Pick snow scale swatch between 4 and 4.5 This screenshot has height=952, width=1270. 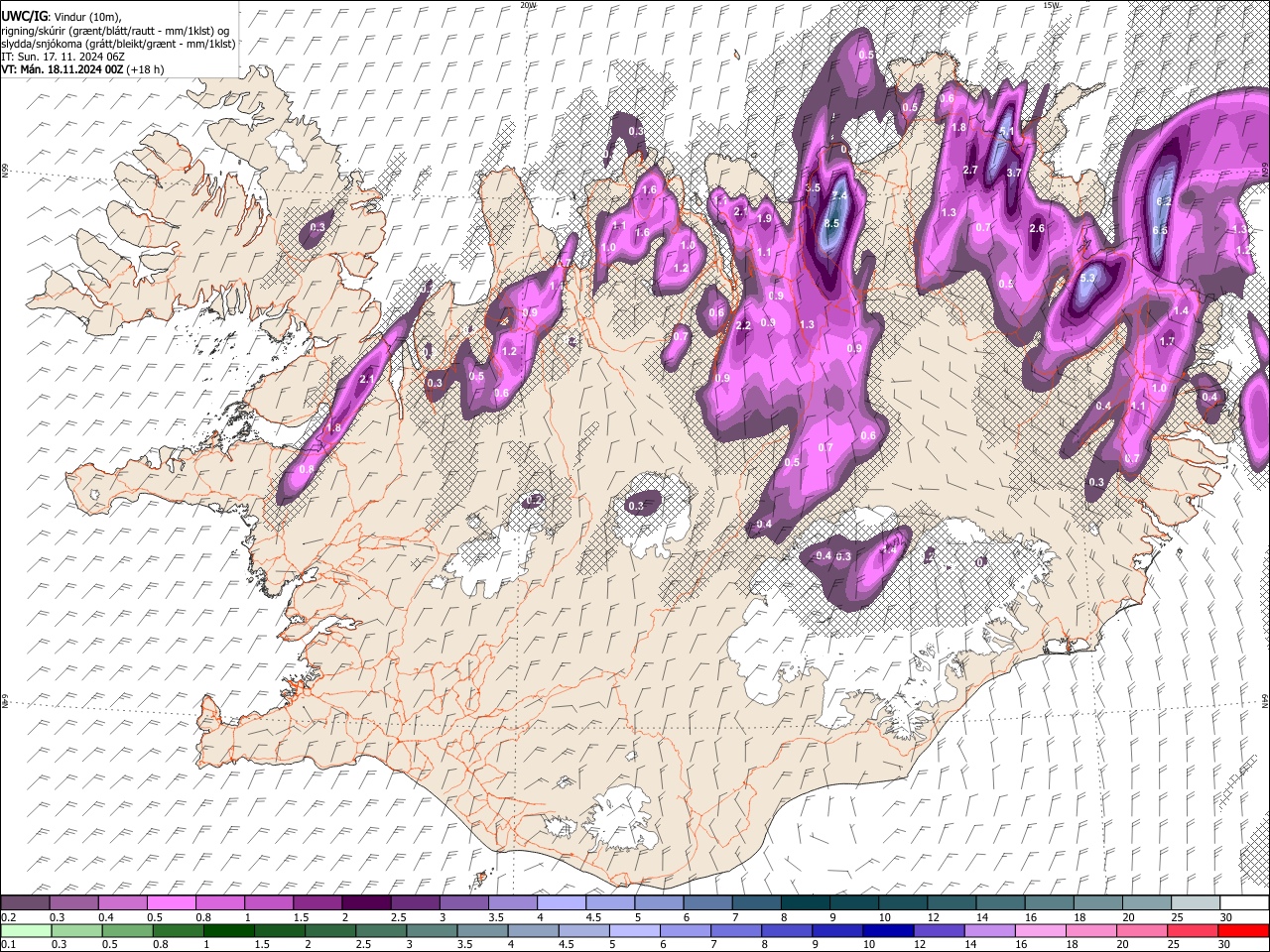pos(562,902)
